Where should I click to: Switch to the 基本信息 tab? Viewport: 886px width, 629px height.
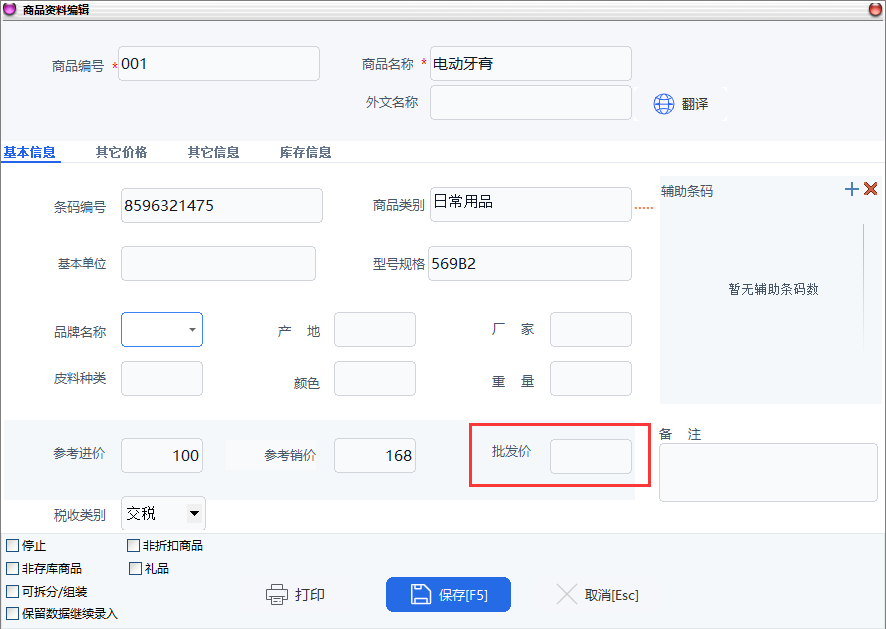(x=29, y=152)
